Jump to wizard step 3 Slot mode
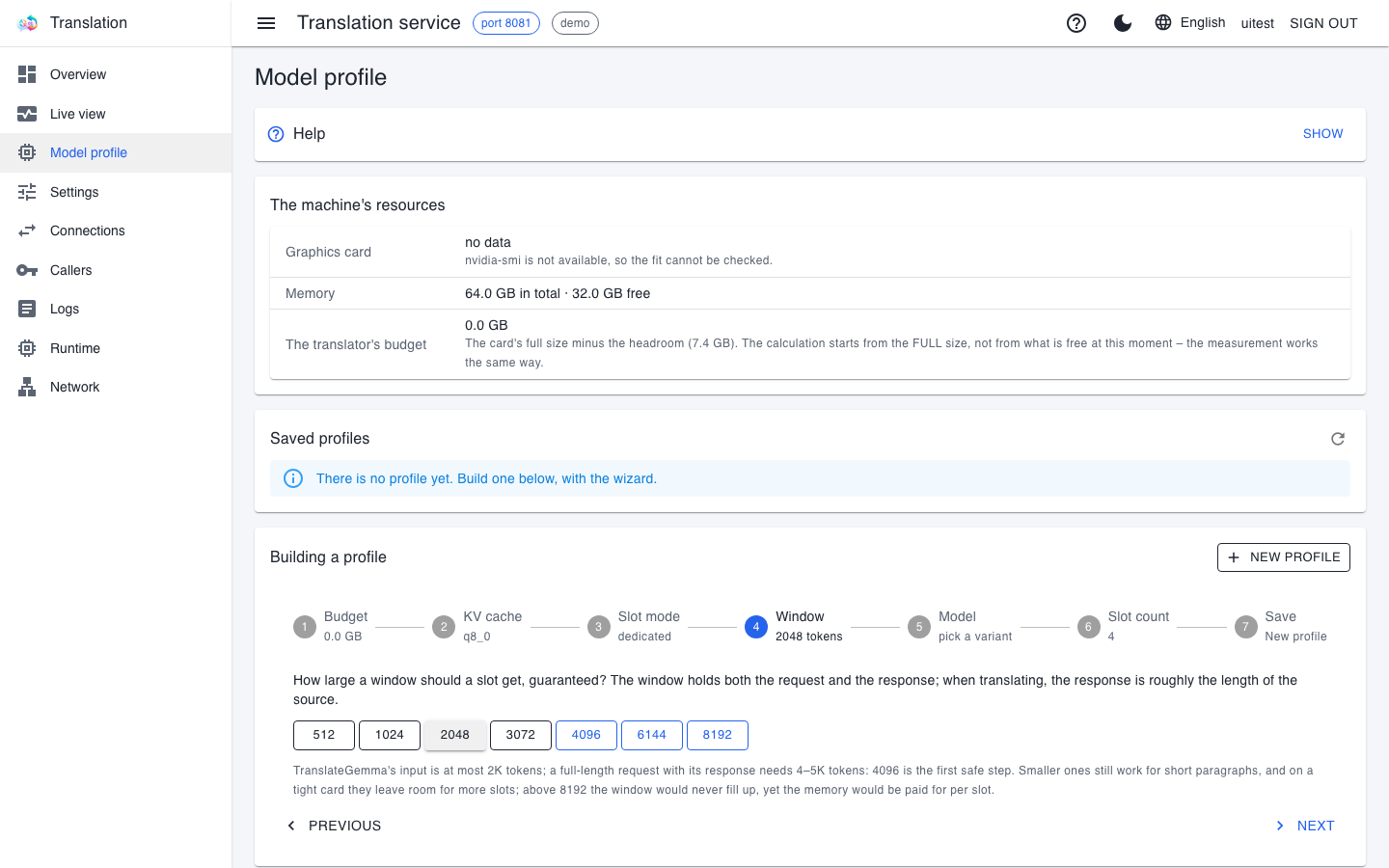 click(x=633, y=626)
